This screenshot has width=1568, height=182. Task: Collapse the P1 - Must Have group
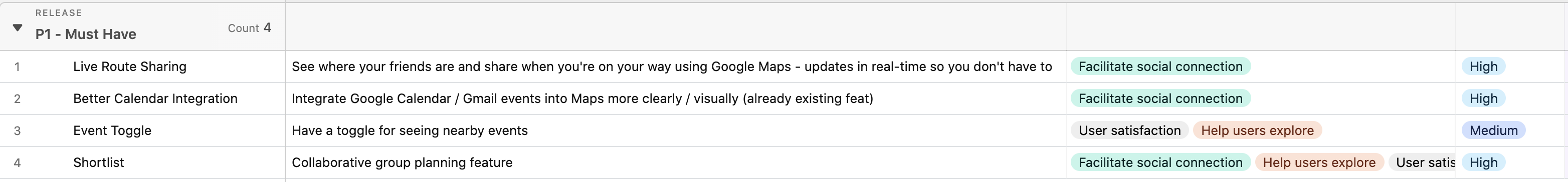click(x=18, y=27)
